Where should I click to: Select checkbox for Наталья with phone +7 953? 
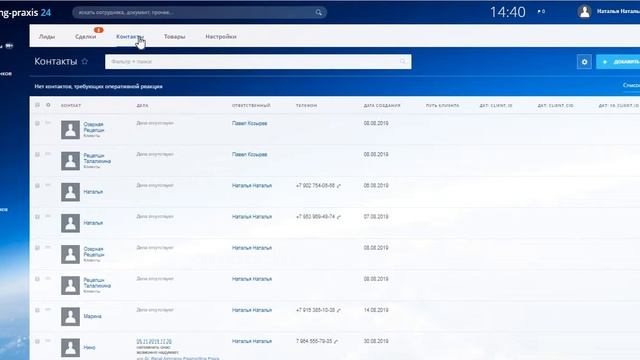(38, 217)
